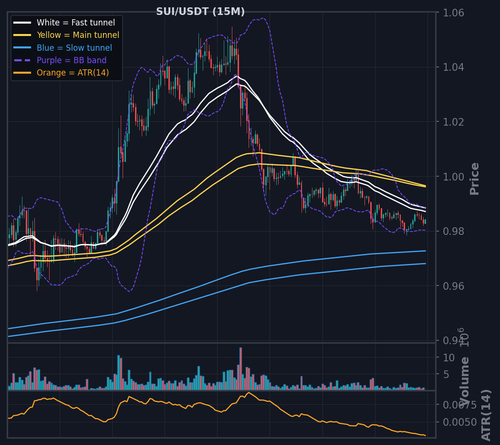This screenshot has width=500, height=445.
Task: Click the 1.02 price axis label
Action: [x=453, y=122]
